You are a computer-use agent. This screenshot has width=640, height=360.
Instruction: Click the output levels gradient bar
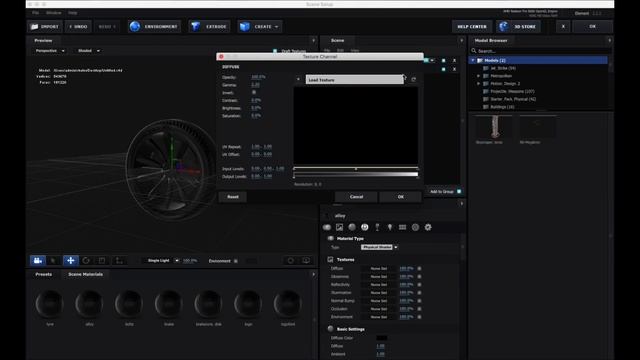click(x=356, y=175)
